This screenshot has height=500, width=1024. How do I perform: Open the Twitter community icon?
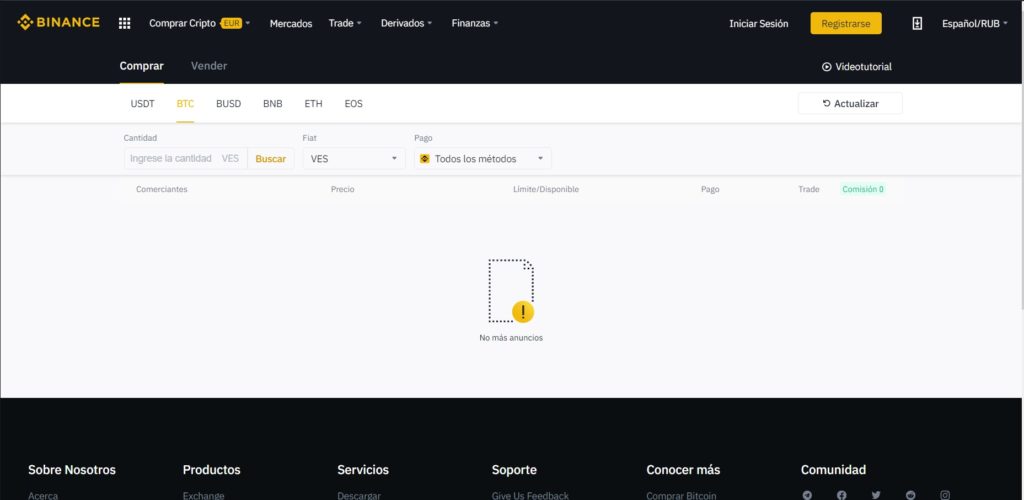(x=876, y=495)
